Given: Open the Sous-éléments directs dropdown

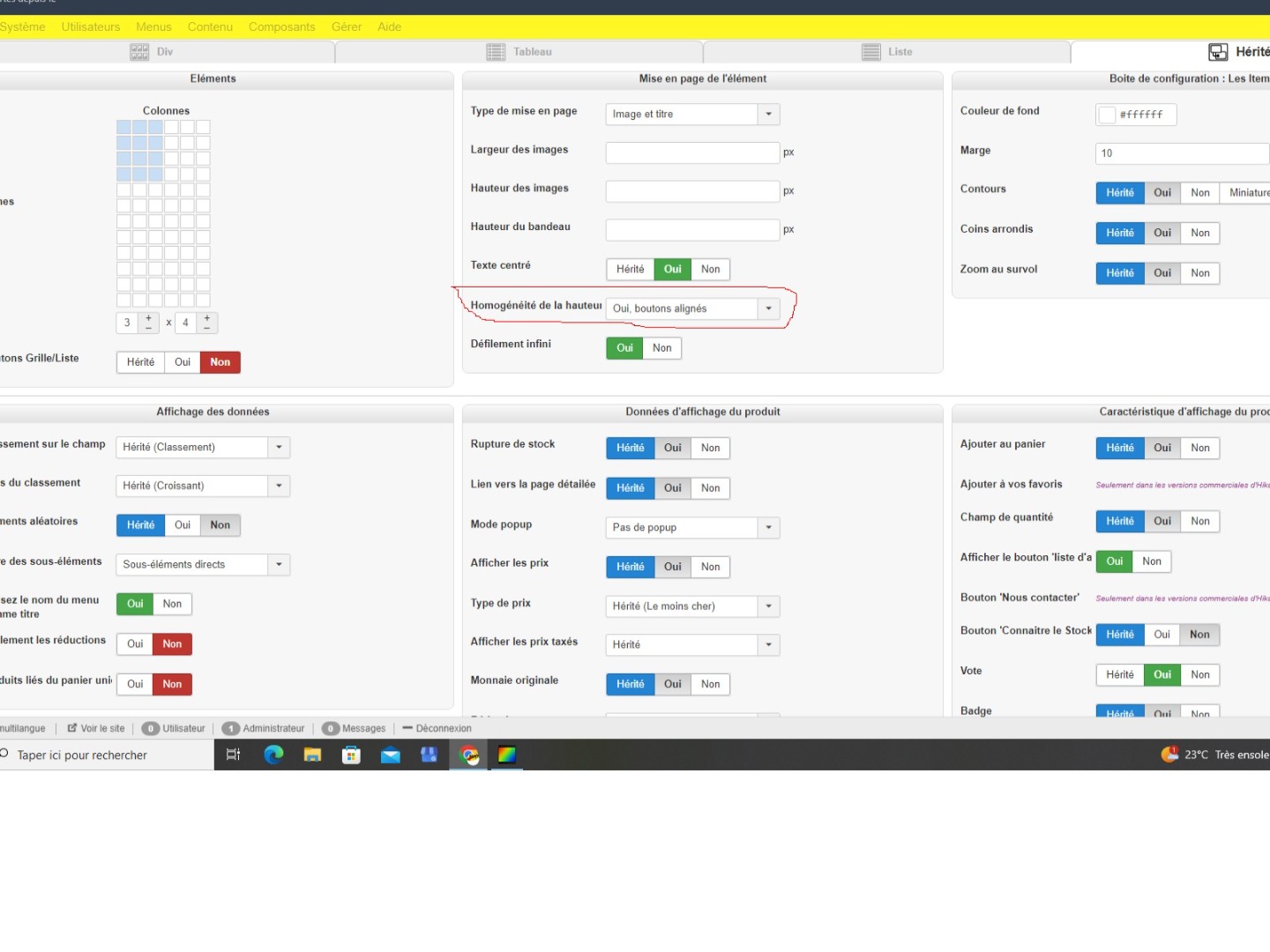Looking at the screenshot, I should point(203,564).
